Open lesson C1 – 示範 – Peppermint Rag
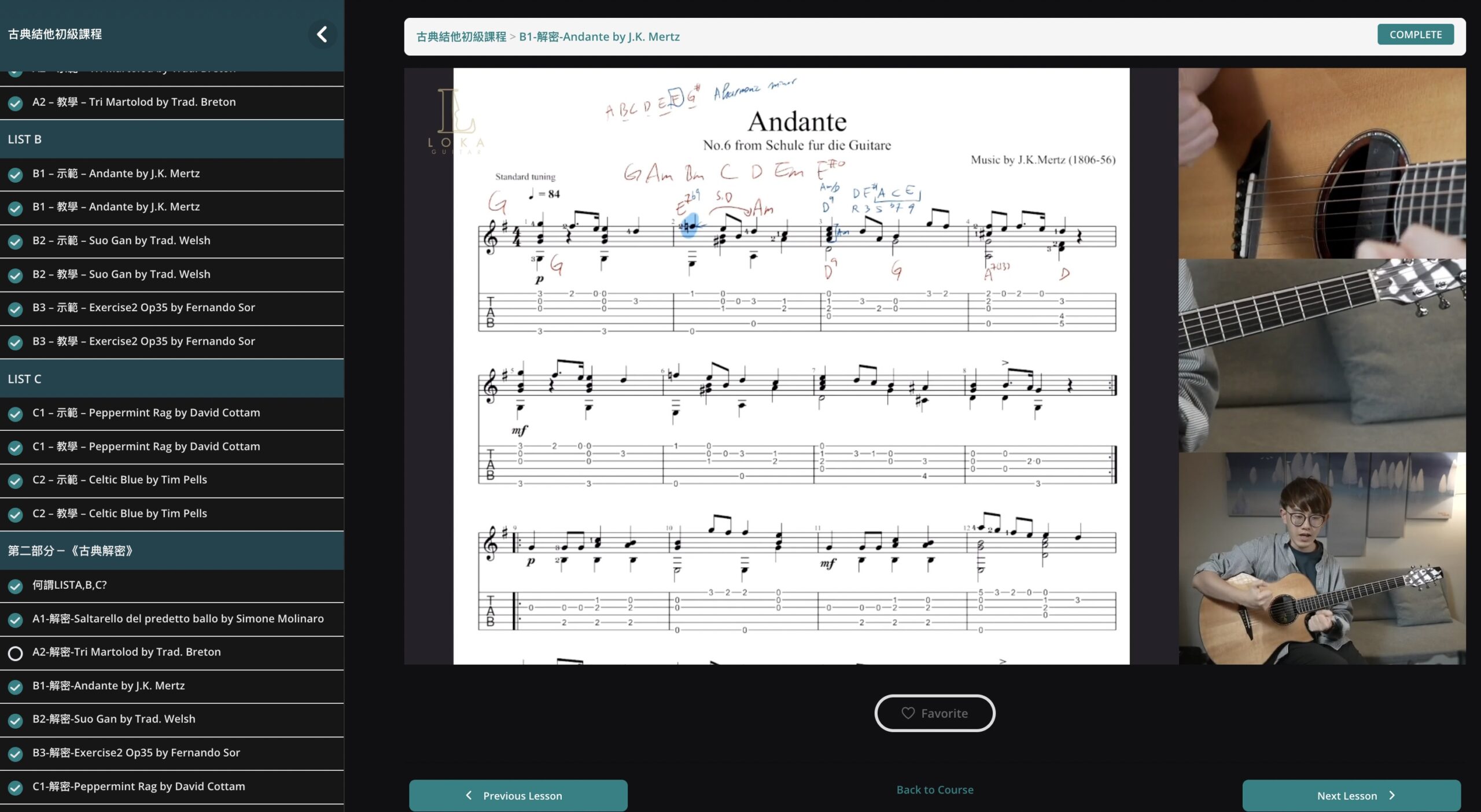This screenshot has width=1481, height=812. pyautogui.click(x=172, y=413)
